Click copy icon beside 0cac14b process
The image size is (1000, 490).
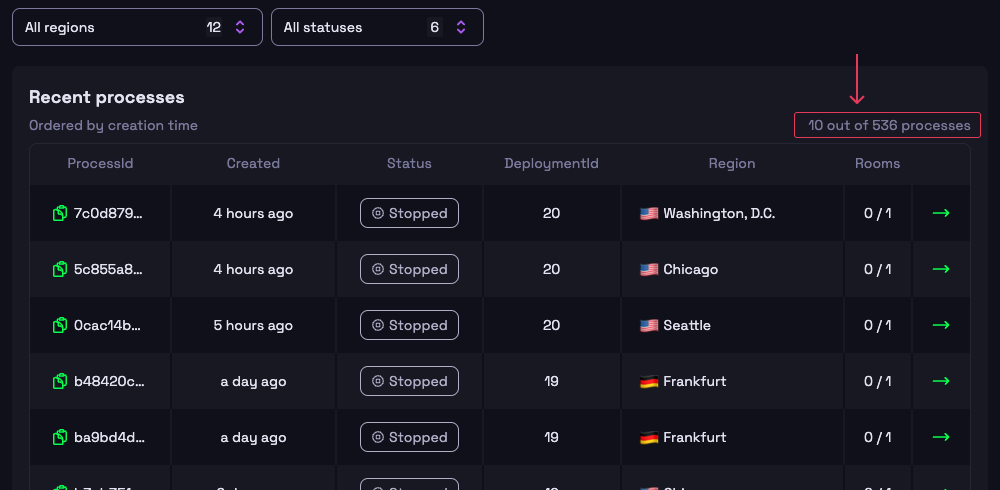60,325
